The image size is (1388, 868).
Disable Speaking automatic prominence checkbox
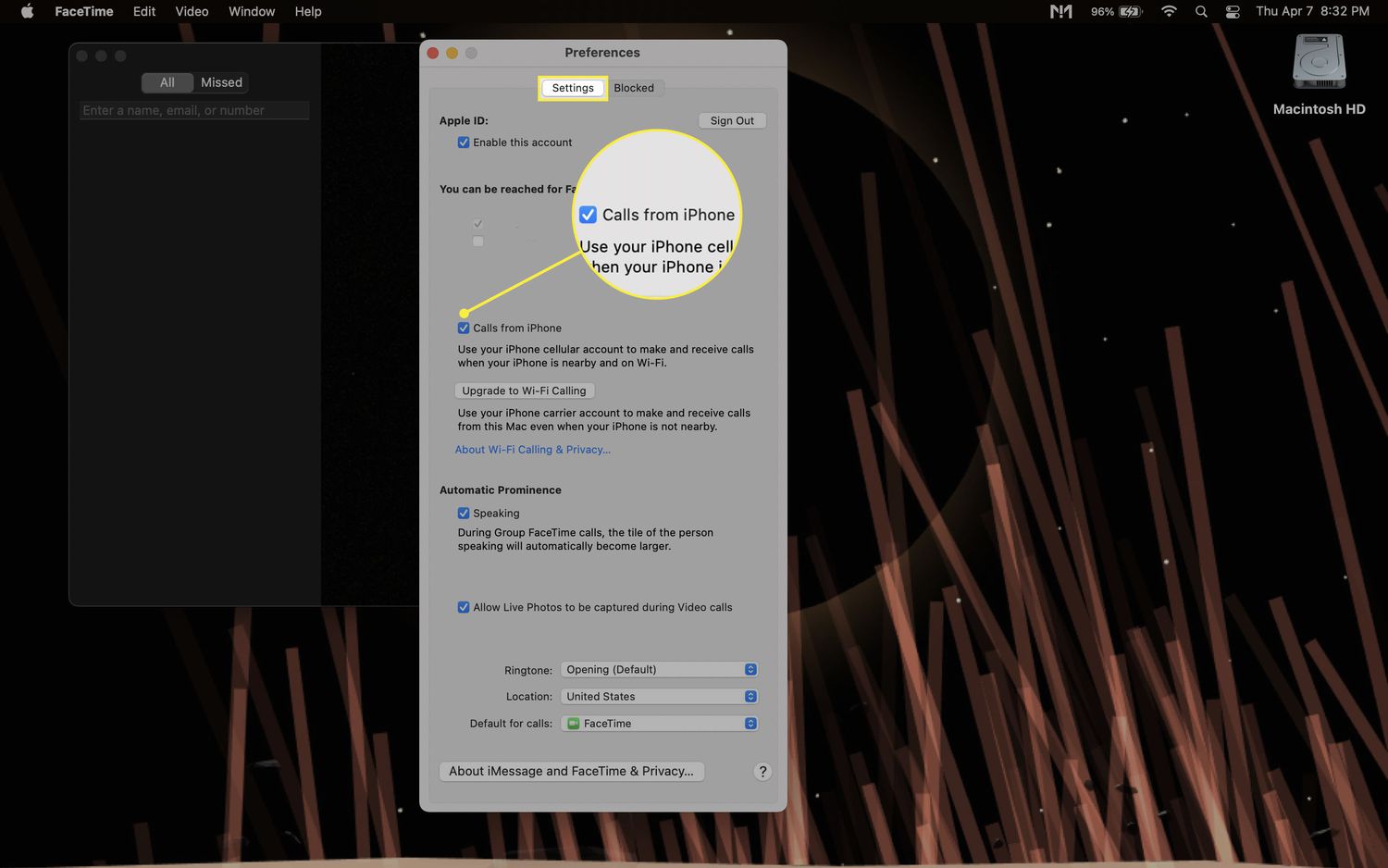click(x=464, y=514)
